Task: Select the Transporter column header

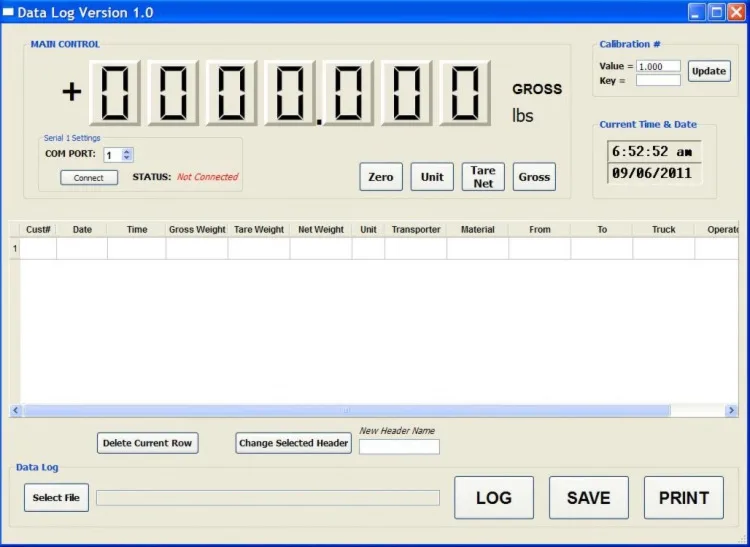Action: pos(416,230)
